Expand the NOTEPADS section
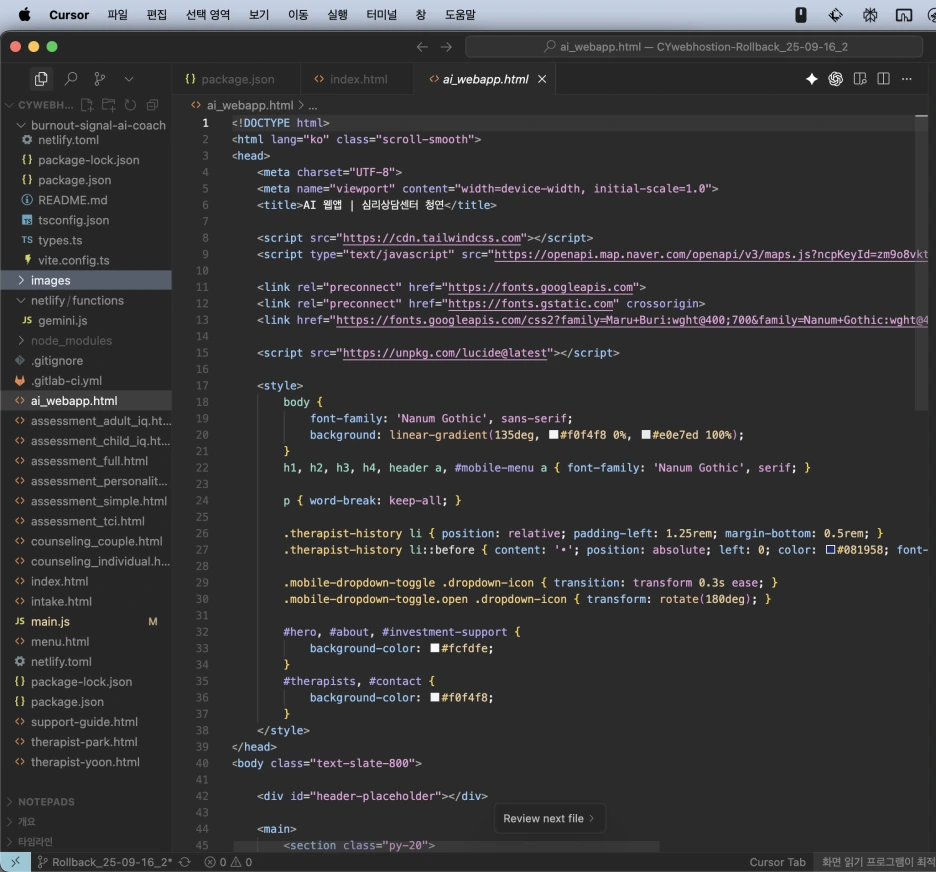The height and width of the screenshot is (872, 936). [x=46, y=801]
